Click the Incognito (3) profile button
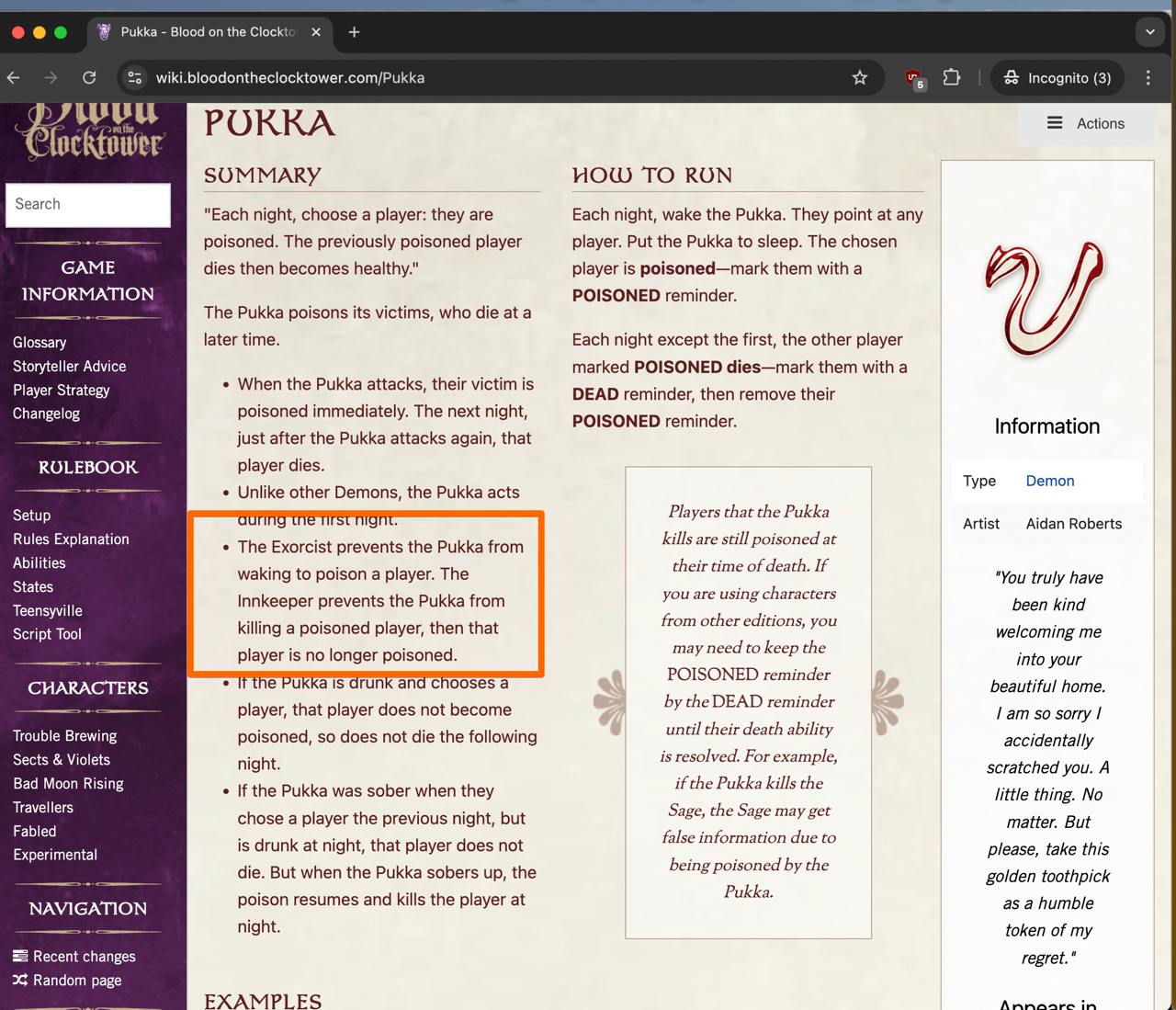This screenshot has width=1176, height=1010. point(1057,78)
